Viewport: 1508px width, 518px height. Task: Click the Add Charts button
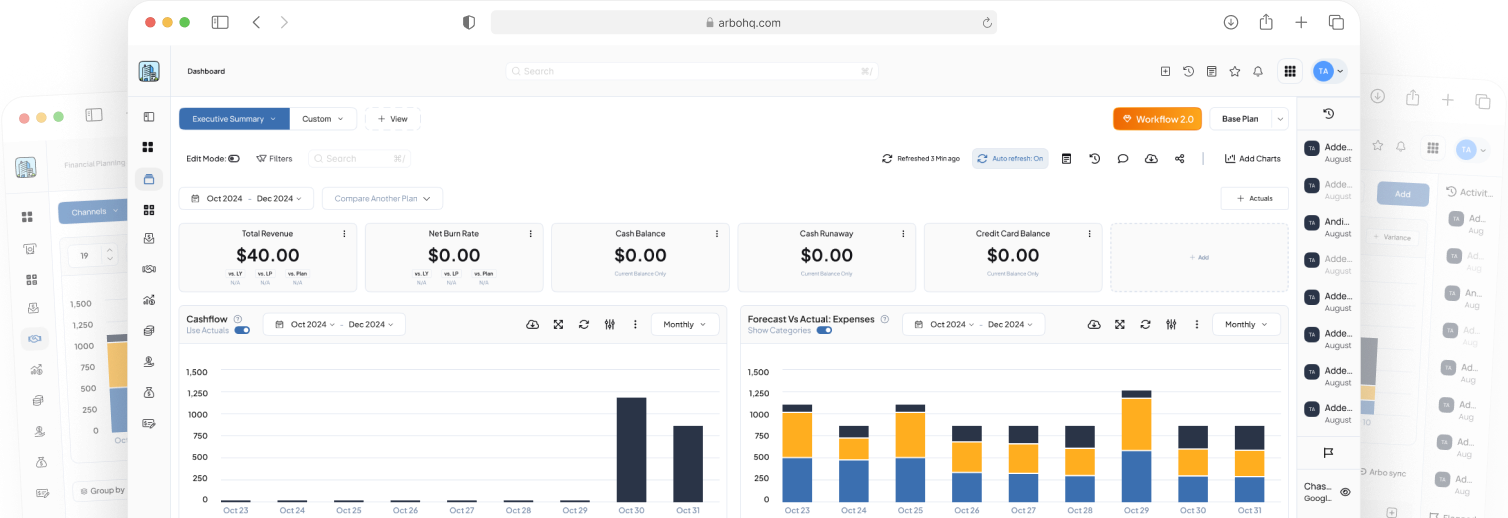pyautogui.click(x=1252, y=158)
